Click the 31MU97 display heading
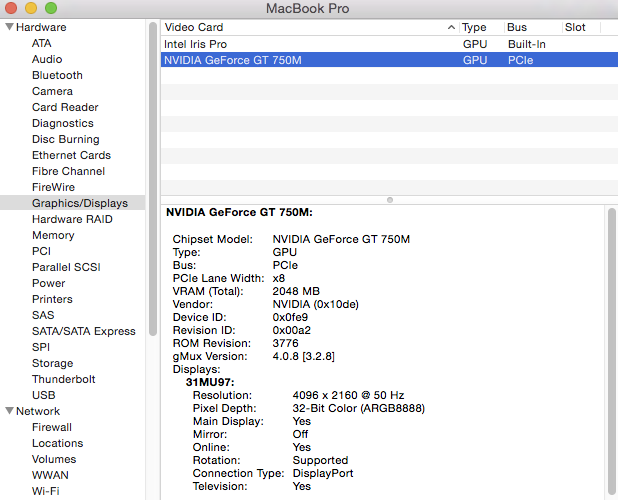 pyautogui.click(x=210, y=382)
